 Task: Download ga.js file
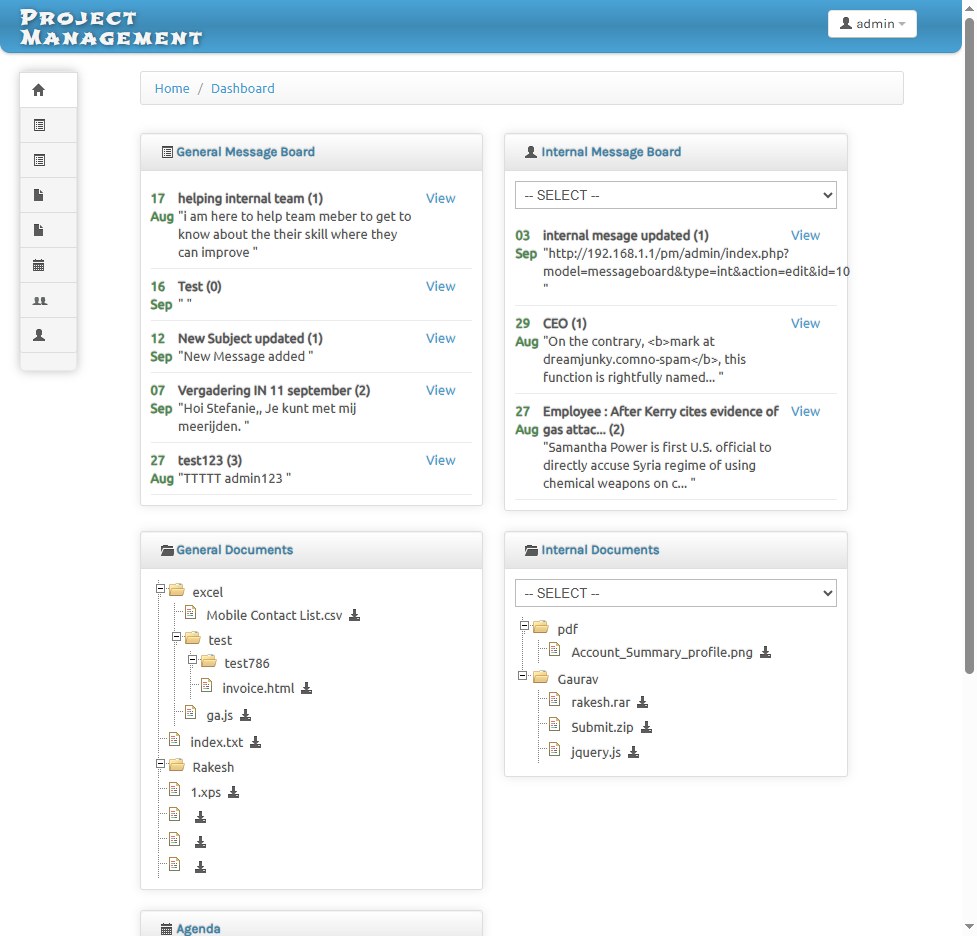tap(245, 715)
